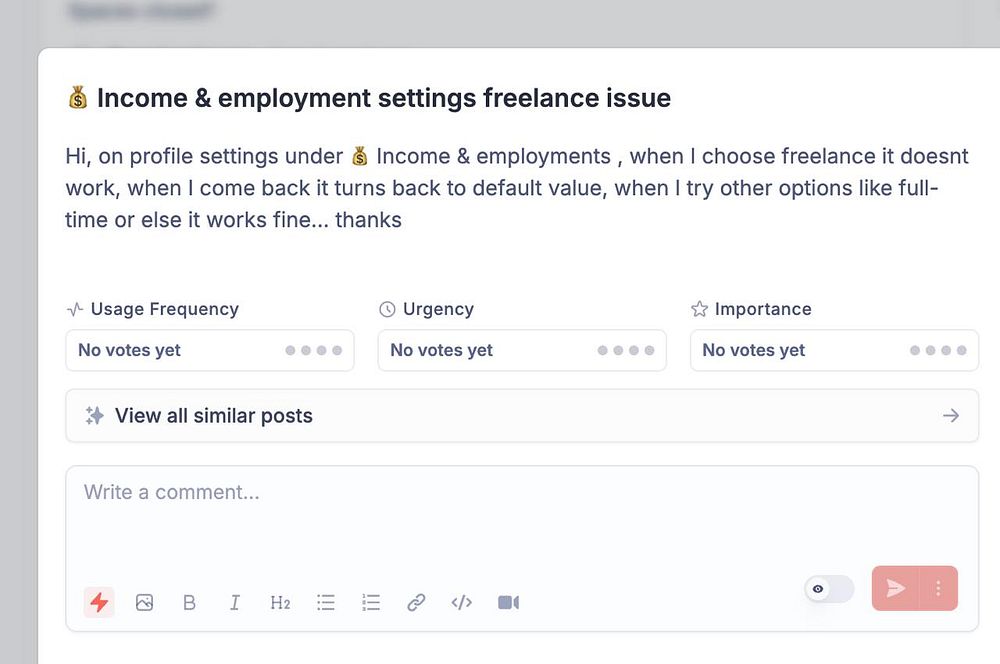
Task: Open send options three-dot menu
Action: click(938, 588)
